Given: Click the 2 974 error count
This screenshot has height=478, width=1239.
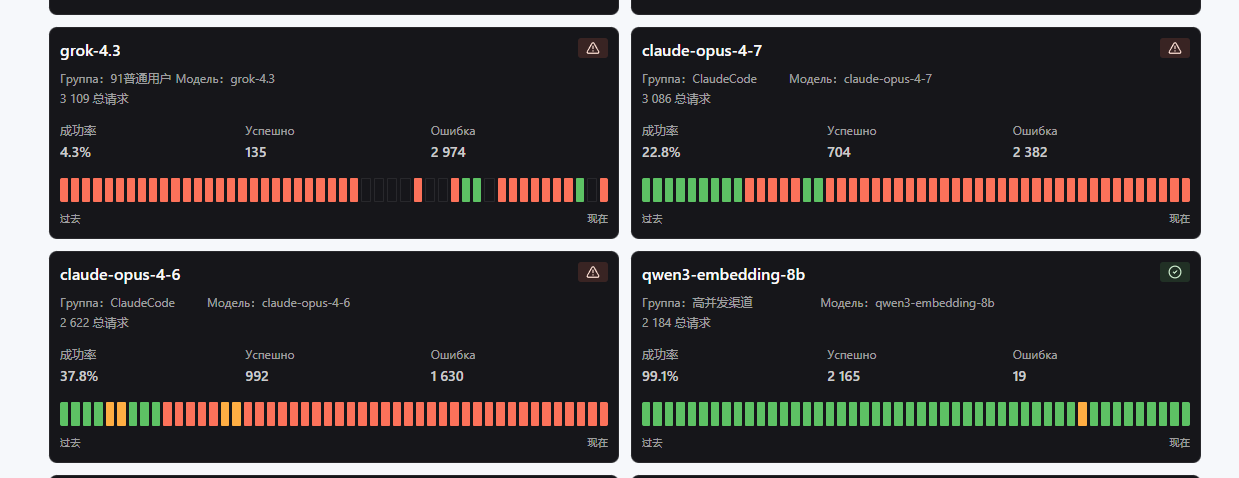Looking at the screenshot, I should pos(448,153).
